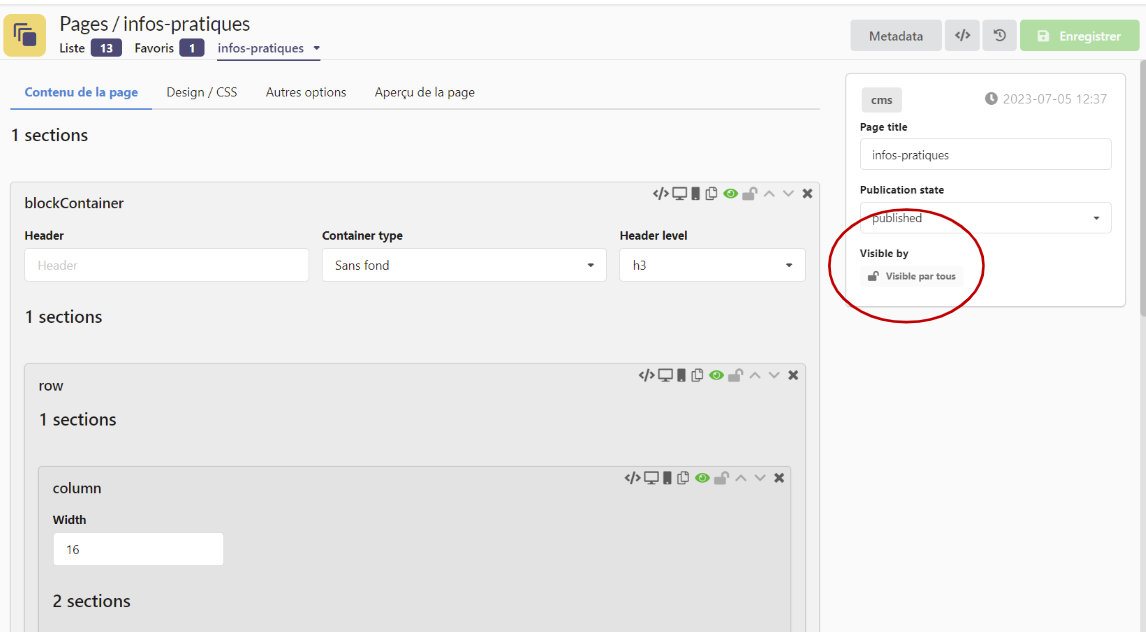Switch to the Design / CSS tab
The width and height of the screenshot is (1146, 632).
tap(202, 92)
